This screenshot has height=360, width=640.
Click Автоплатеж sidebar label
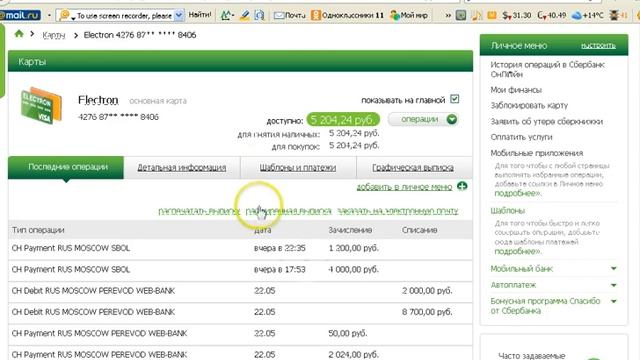tap(513, 285)
